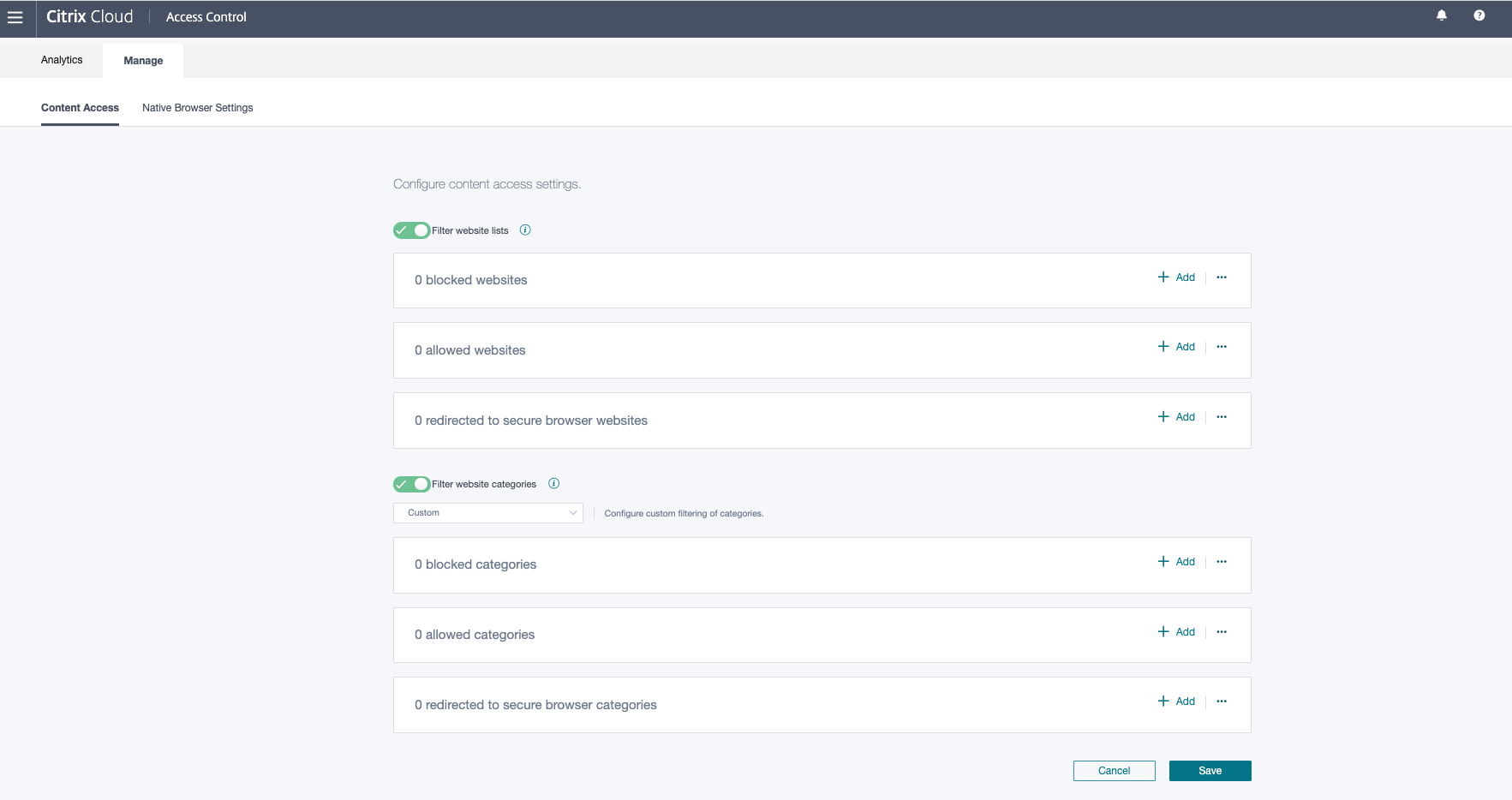The width and height of the screenshot is (1512, 800).
Task: Open more options for allowed websites
Action: (1222, 347)
